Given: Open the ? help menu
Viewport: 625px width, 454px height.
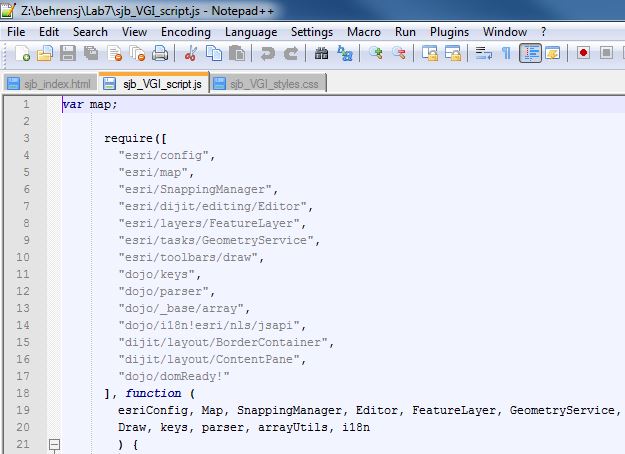Looking at the screenshot, I should 543,32.
